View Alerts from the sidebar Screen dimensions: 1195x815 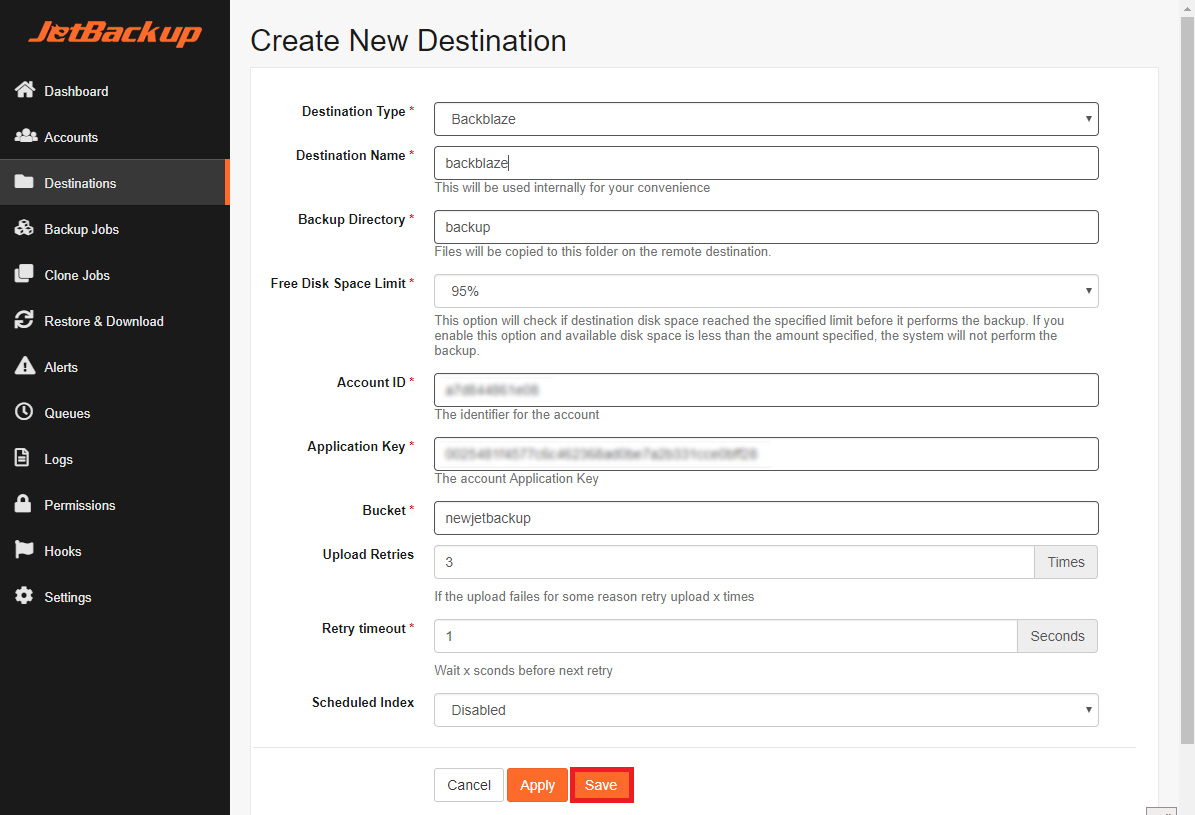point(114,367)
